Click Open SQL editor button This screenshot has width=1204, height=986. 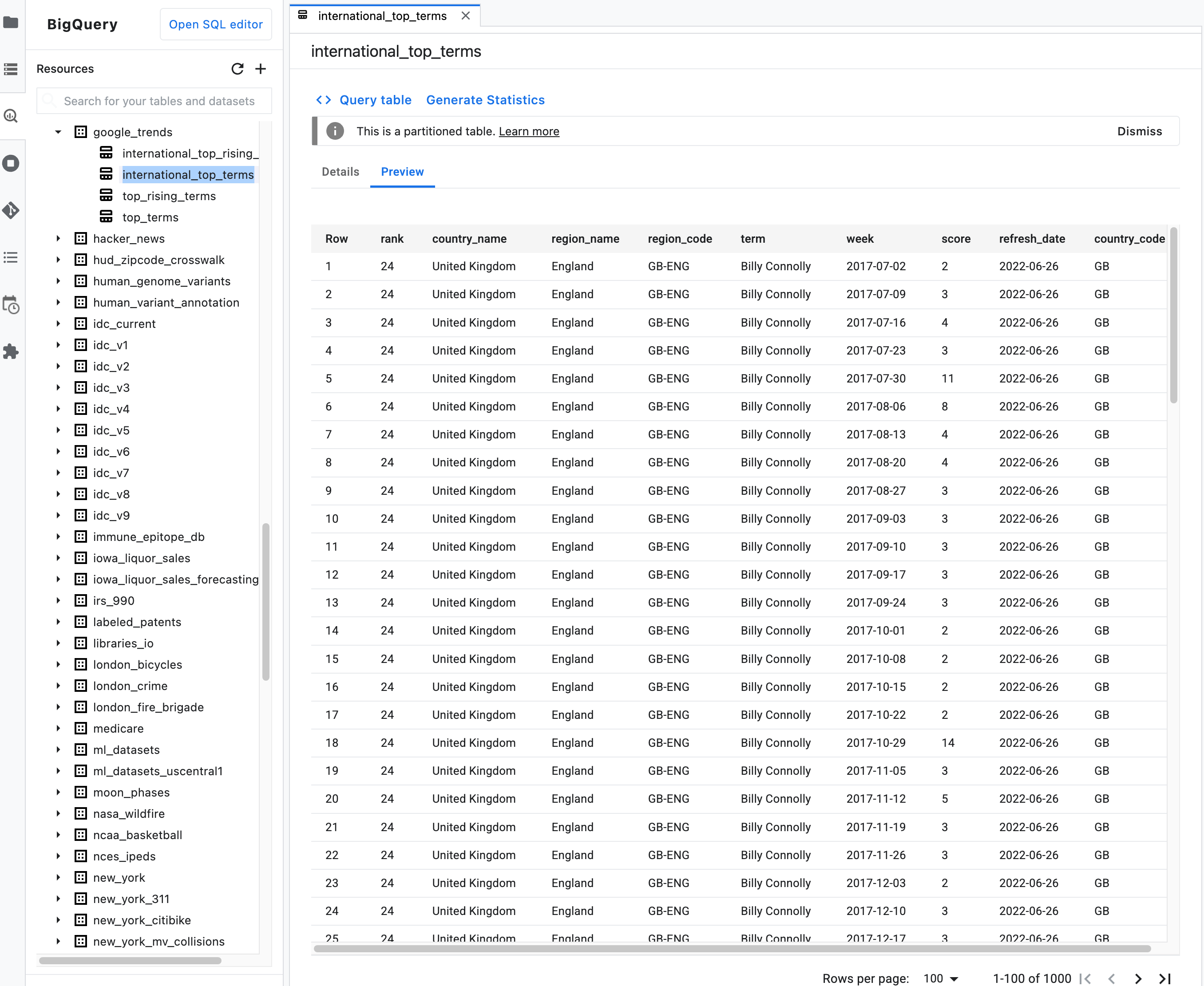click(216, 24)
